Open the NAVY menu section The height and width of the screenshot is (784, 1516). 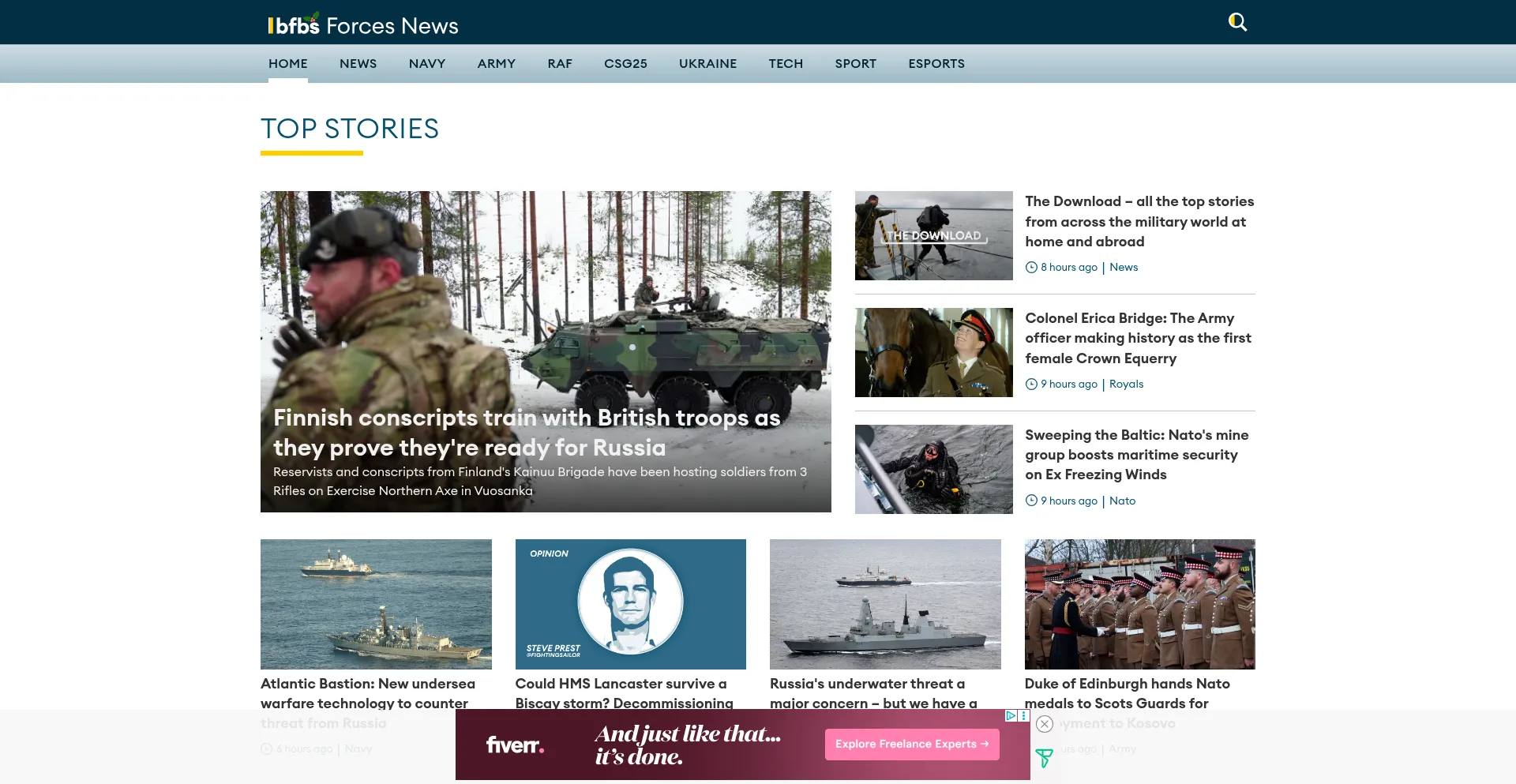tap(426, 64)
